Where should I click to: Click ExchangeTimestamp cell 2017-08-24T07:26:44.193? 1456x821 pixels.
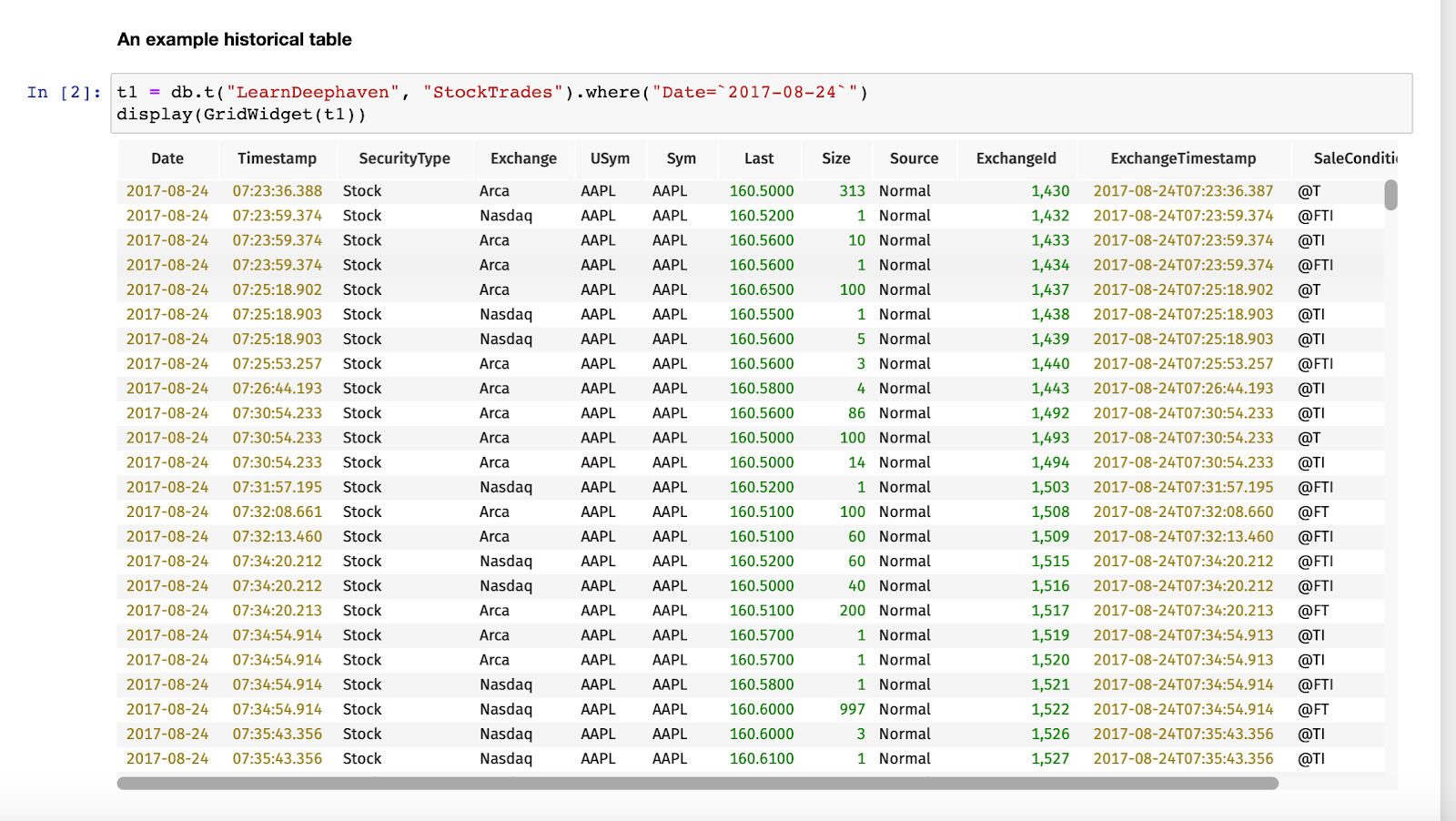[x=1183, y=389]
